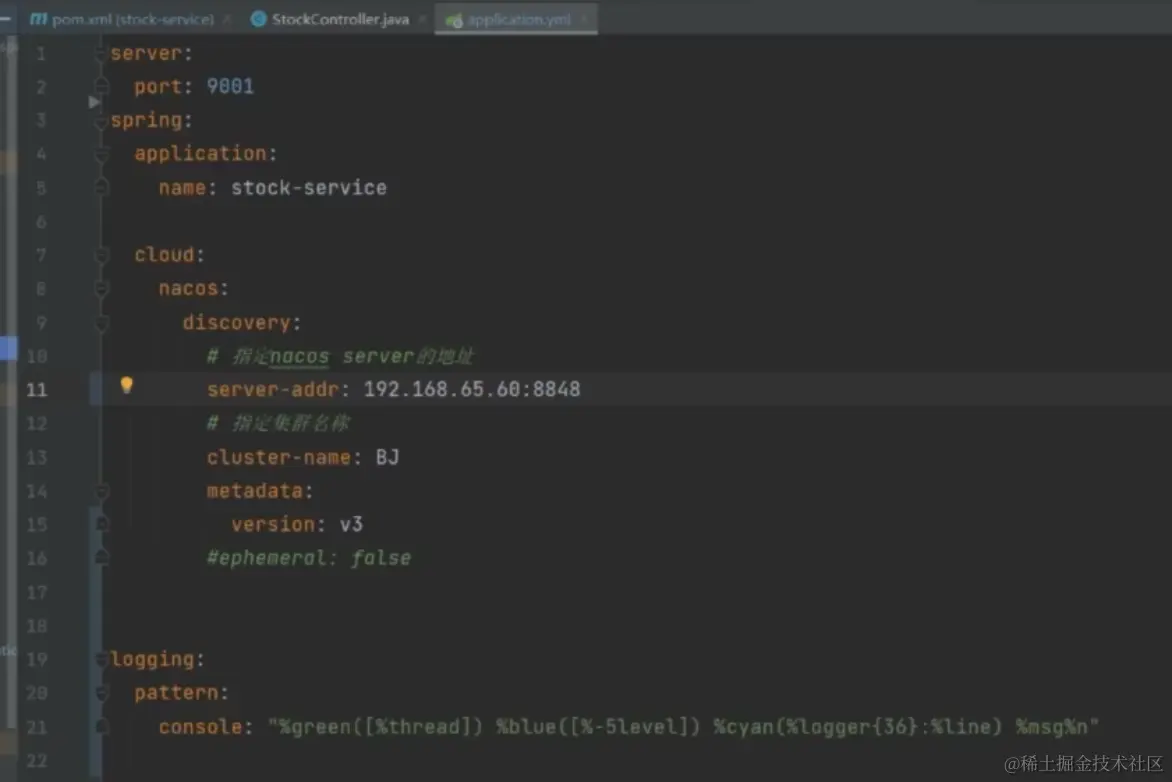This screenshot has height=782, width=1172.
Task: Click the nacos: key
Action: tap(188, 289)
